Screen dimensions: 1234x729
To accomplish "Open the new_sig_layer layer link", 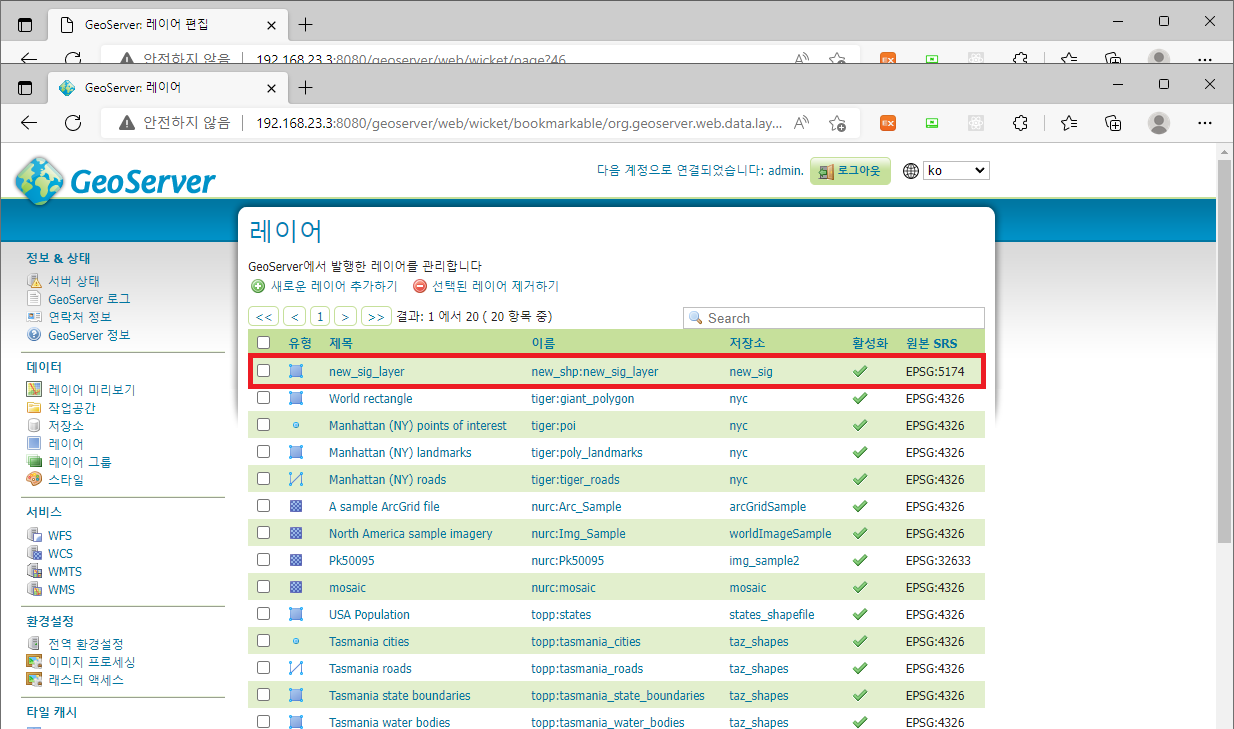I will point(367,371).
